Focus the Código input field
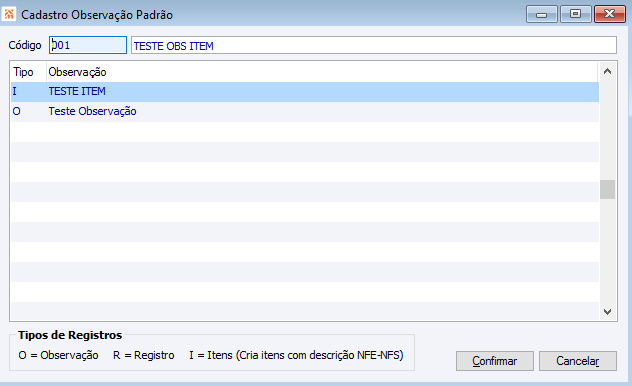 tap(88, 45)
